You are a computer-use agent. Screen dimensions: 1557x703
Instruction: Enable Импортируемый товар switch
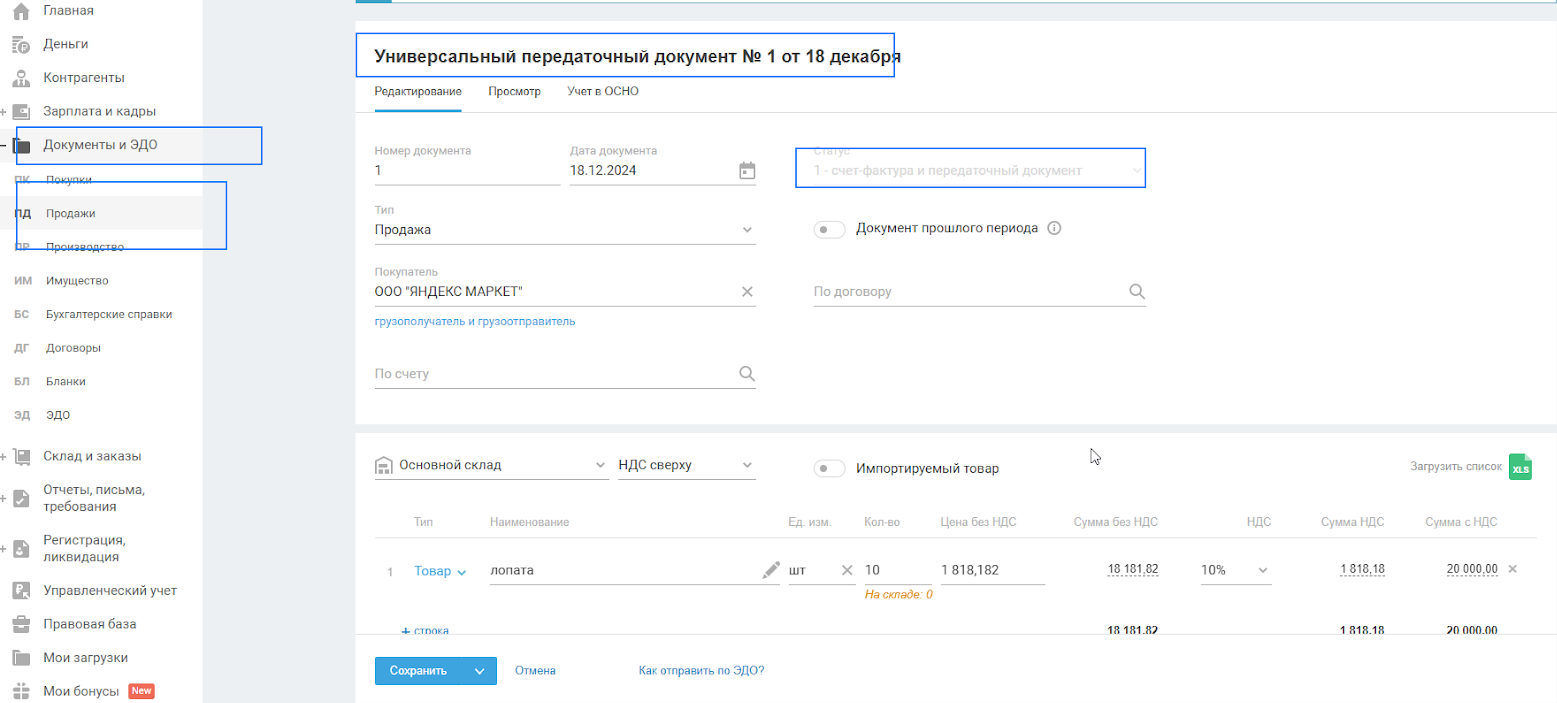829,468
